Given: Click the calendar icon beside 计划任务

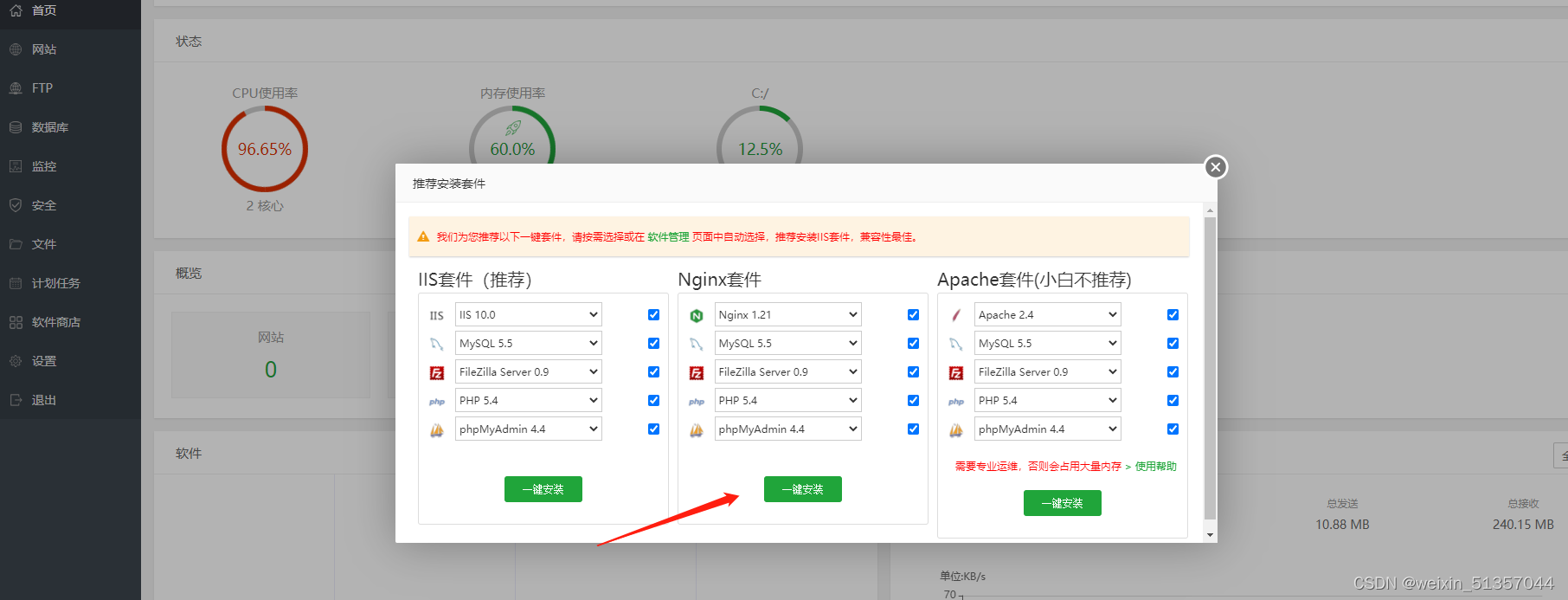Looking at the screenshot, I should click(x=16, y=283).
